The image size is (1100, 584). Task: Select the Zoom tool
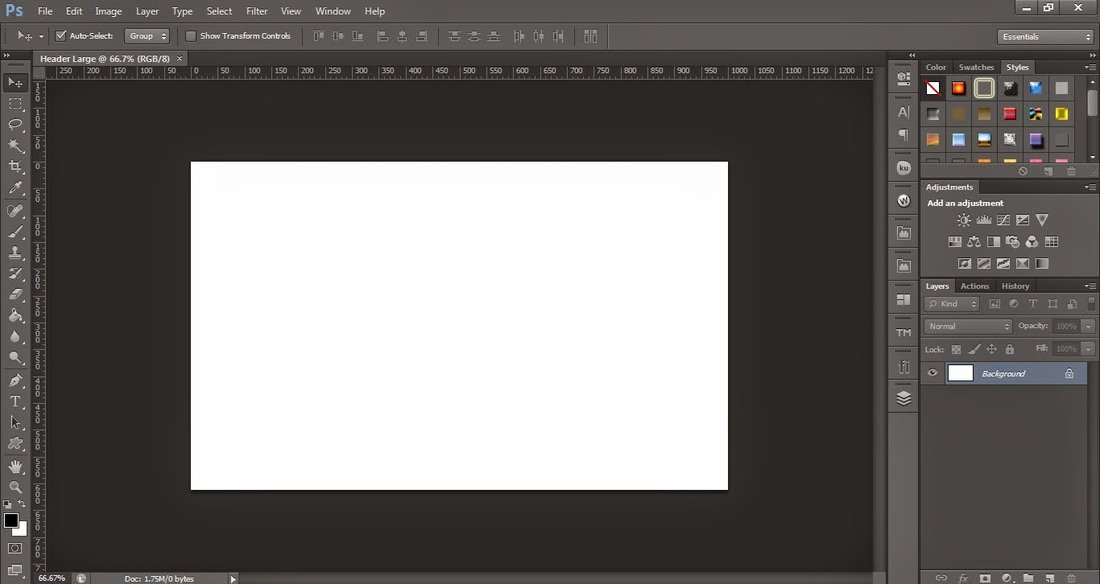pyautogui.click(x=15, y=487)
